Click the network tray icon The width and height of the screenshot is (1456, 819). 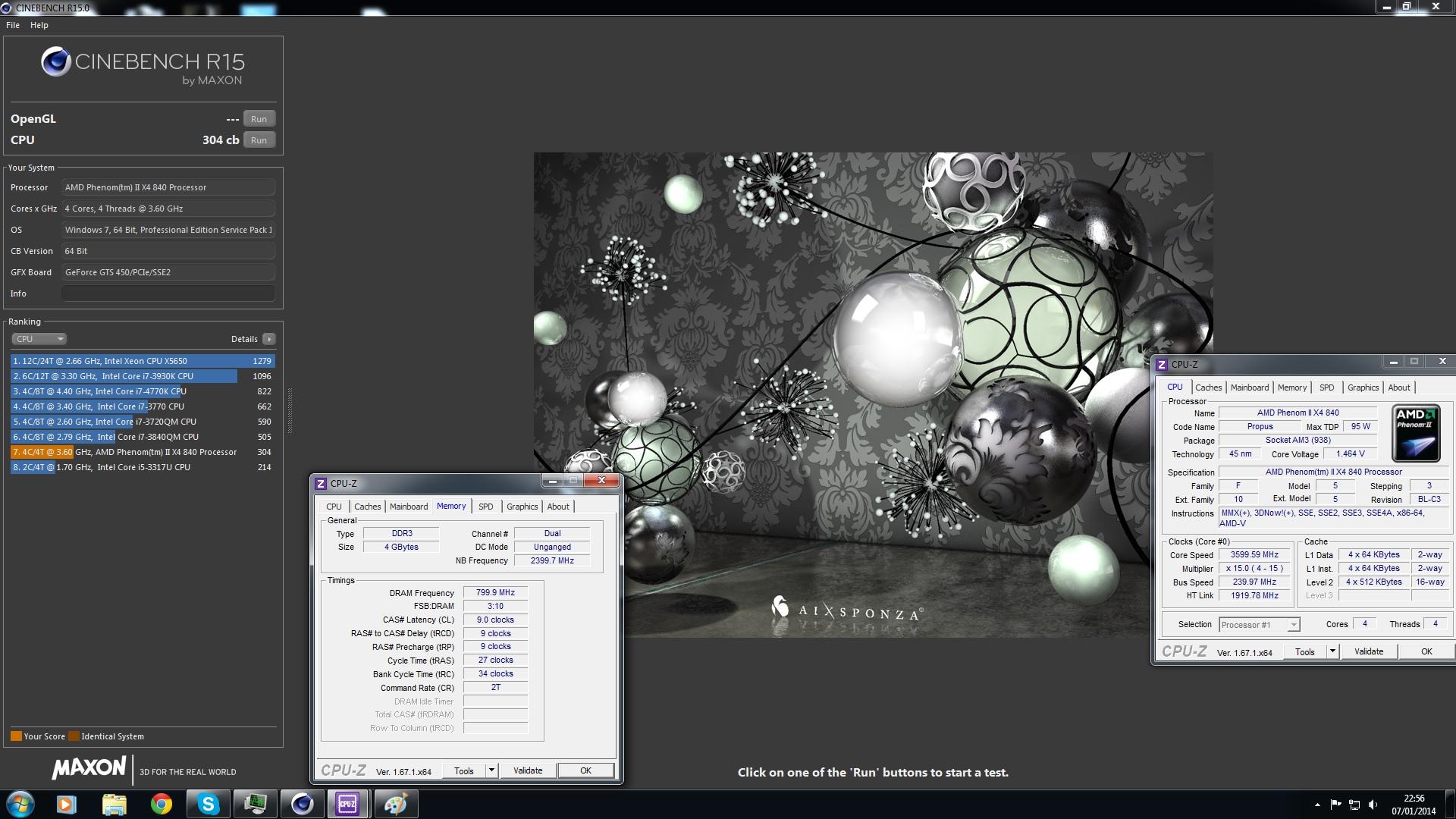pyautogui.click(x=1354, y=805)
